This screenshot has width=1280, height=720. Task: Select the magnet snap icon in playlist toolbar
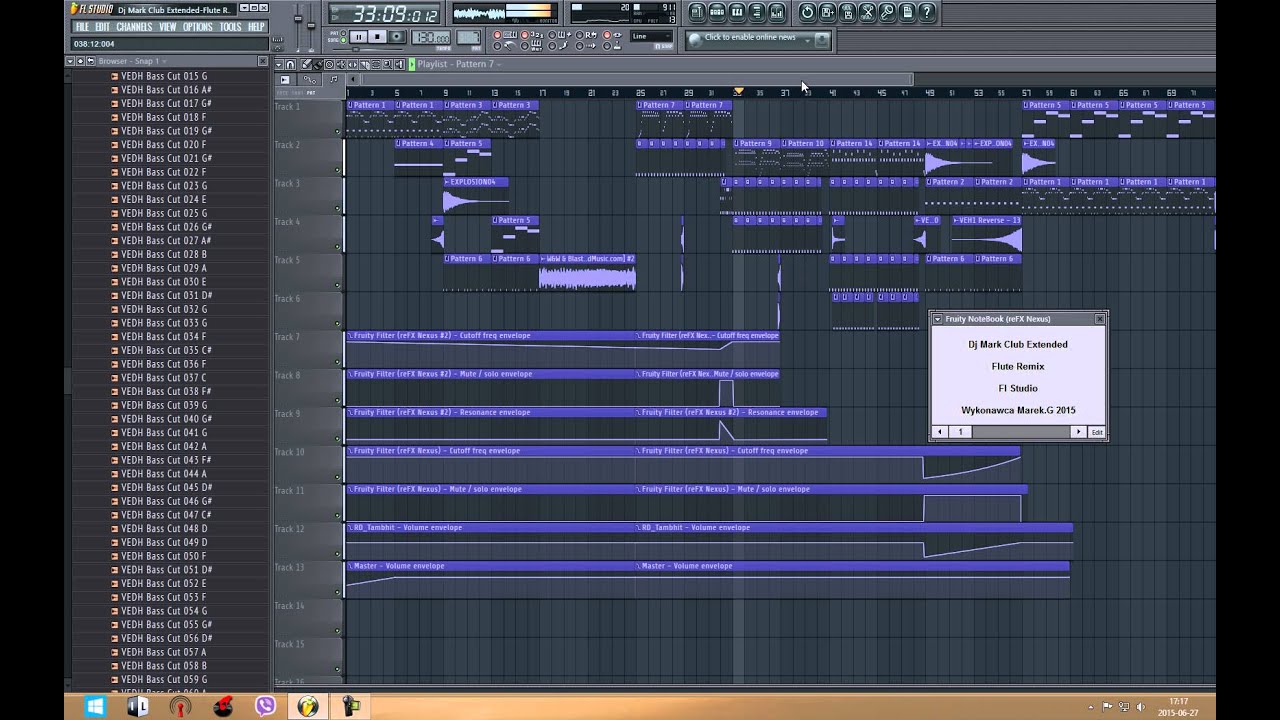[x=290, y=65]
